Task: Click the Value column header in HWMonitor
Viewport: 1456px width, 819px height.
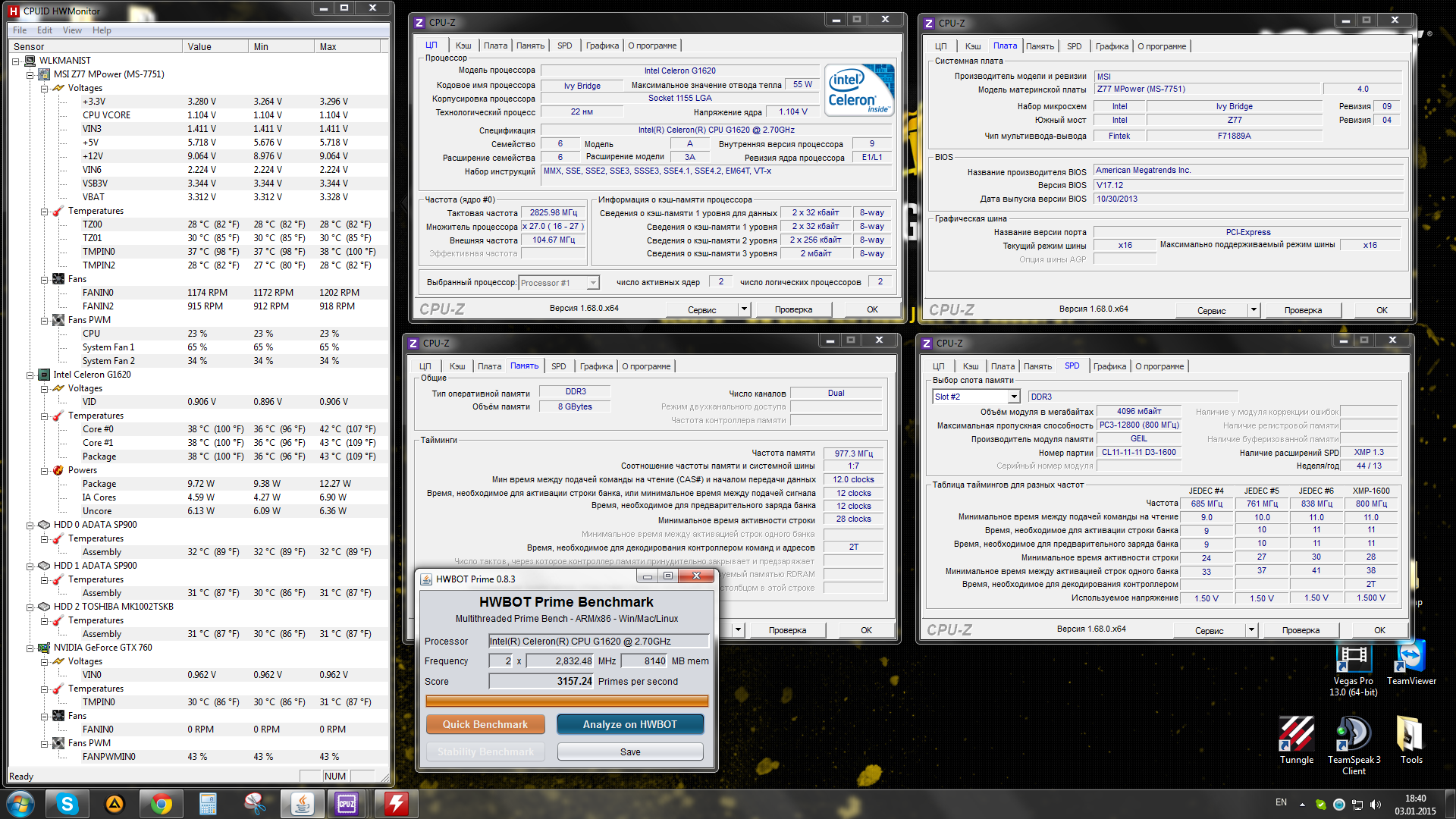Action: coord(215,46)
